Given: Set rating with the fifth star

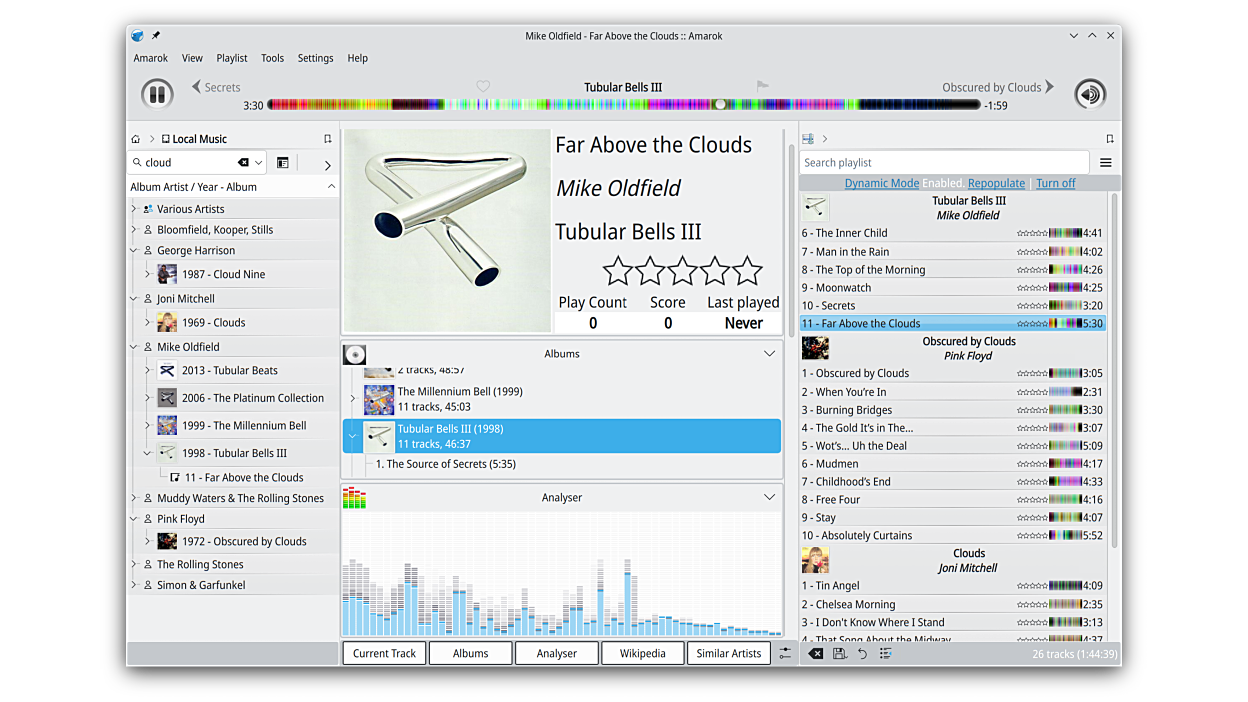Looking at the screenshot, I should (747, 271).
